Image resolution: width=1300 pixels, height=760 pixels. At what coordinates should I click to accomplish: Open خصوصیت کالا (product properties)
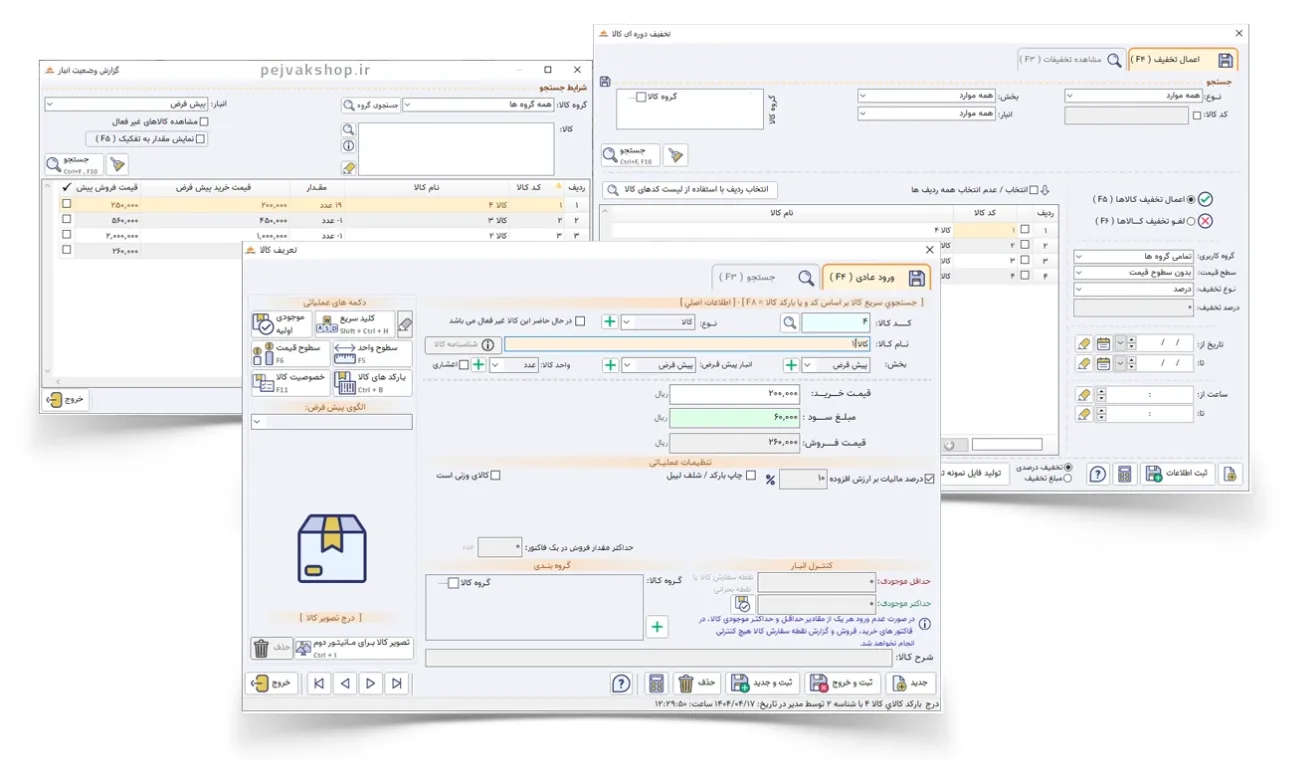tap(289, 383)
